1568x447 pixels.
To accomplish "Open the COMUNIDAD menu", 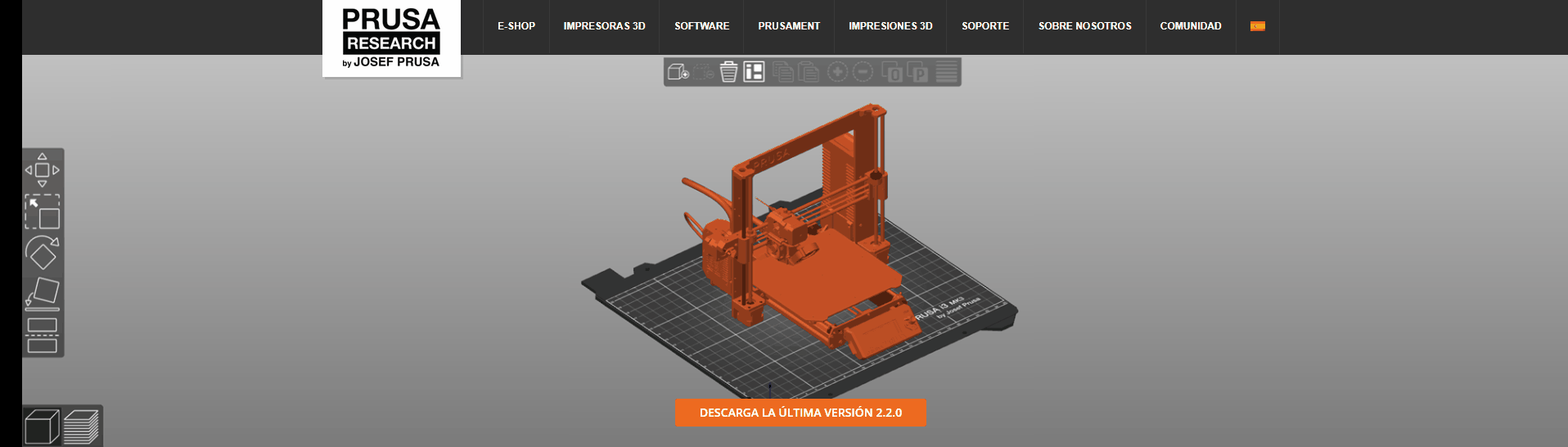I will tap(1191, 26).
